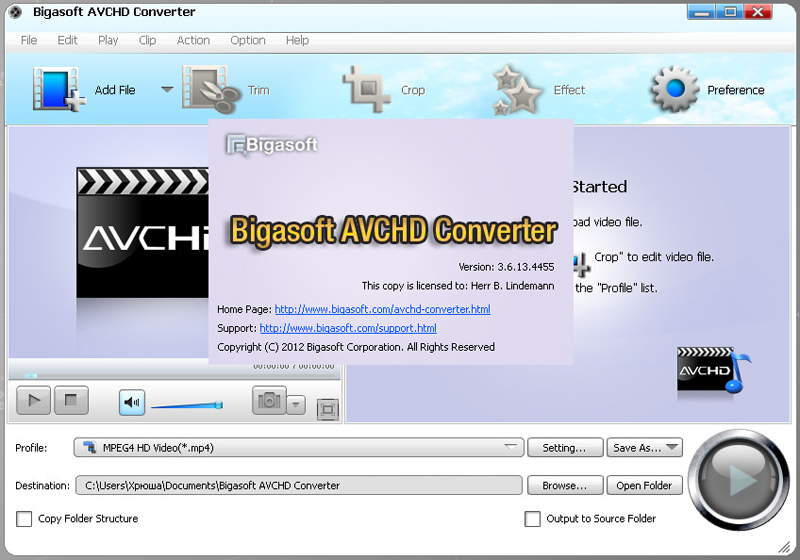
Task: Click the Effect stars icon
Action: tap(516, 90)
